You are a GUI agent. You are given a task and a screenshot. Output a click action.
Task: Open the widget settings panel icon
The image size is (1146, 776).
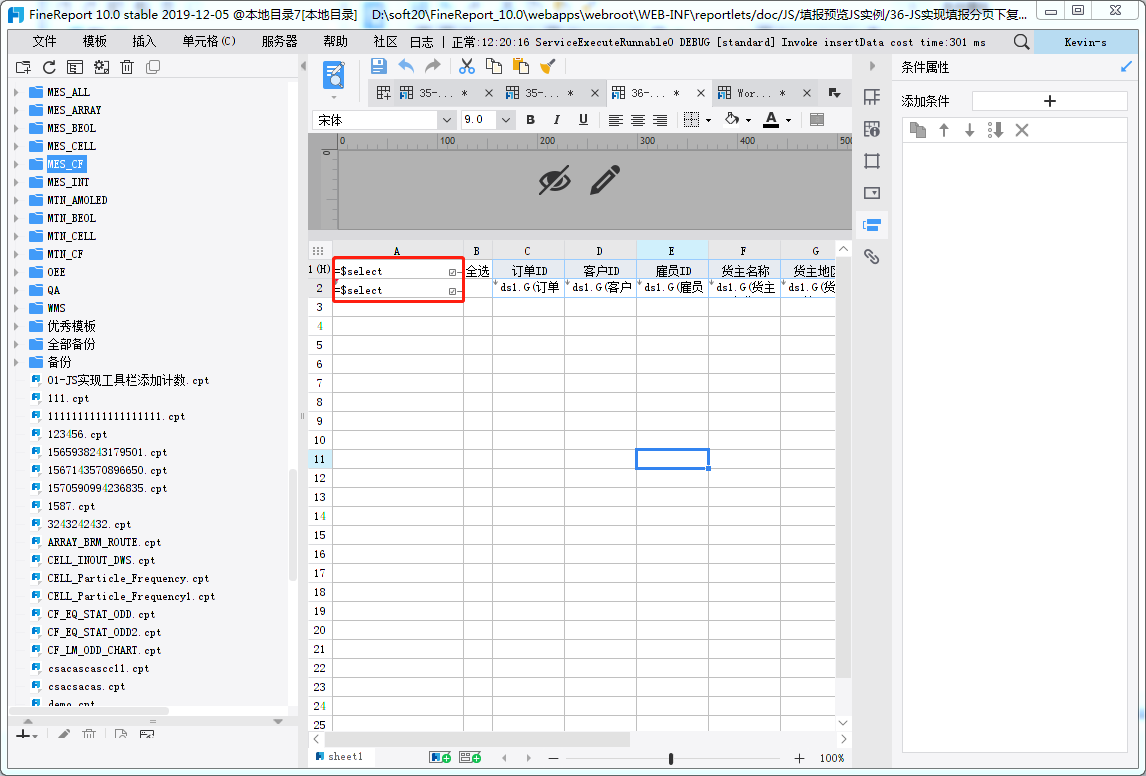872,193
